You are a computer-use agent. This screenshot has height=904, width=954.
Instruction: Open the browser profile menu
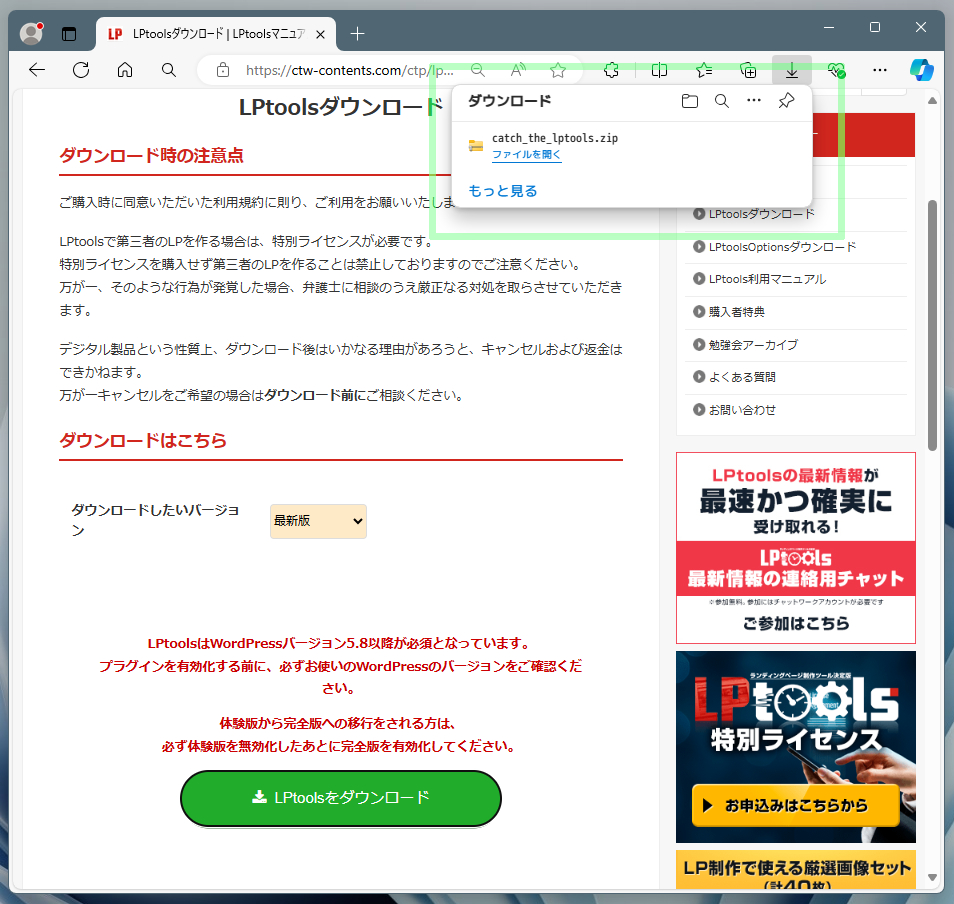(31, 33)
